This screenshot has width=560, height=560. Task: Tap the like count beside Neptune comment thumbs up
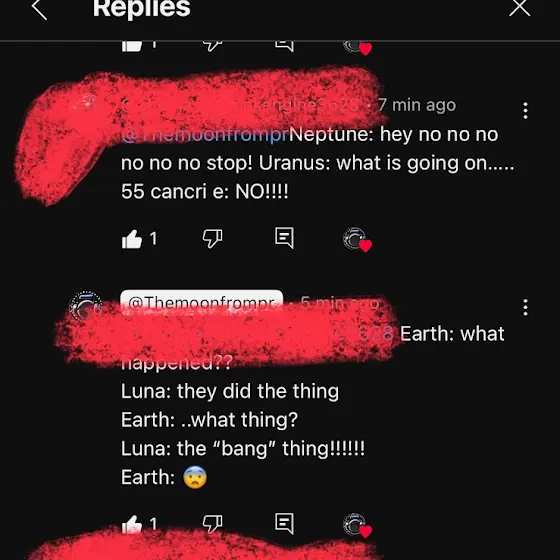click(x=153, y=238)
